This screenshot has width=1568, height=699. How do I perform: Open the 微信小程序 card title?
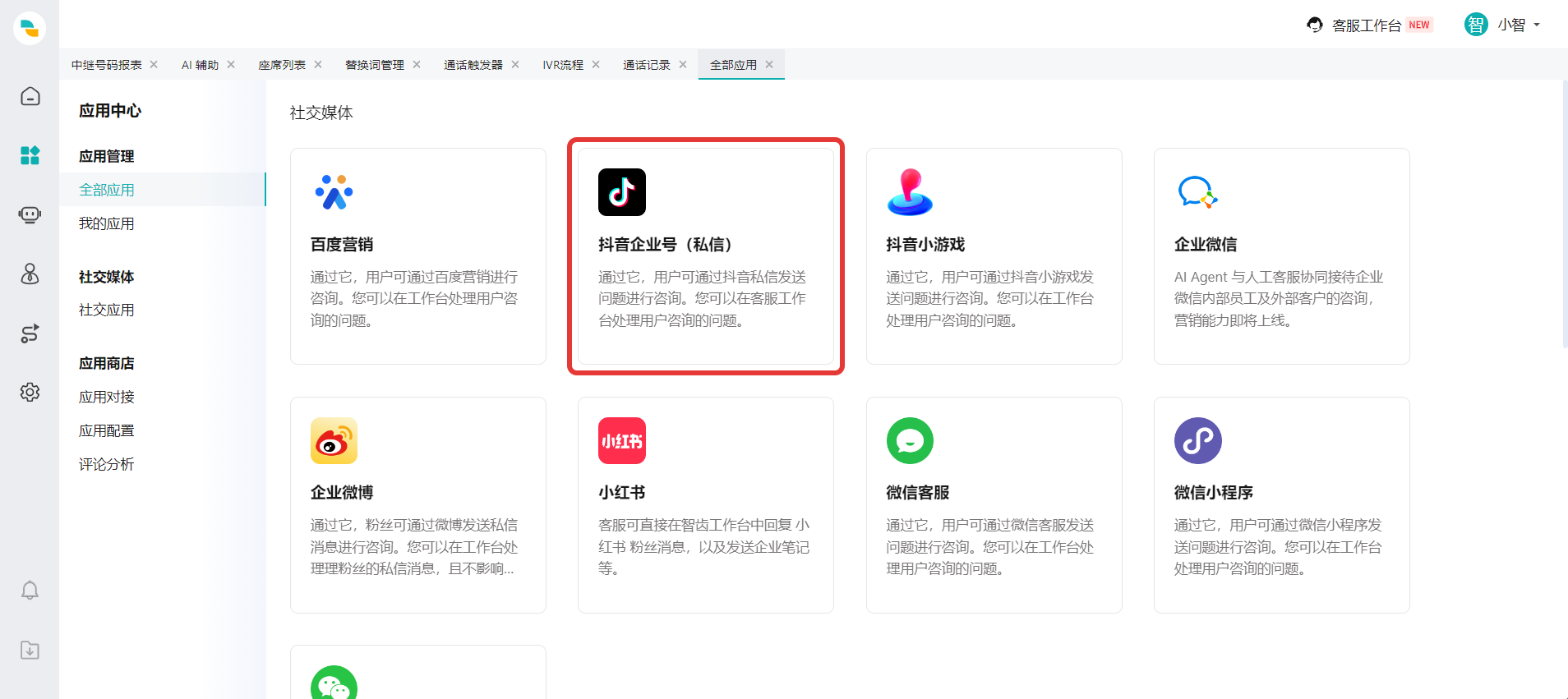[x=1214, y=493]
